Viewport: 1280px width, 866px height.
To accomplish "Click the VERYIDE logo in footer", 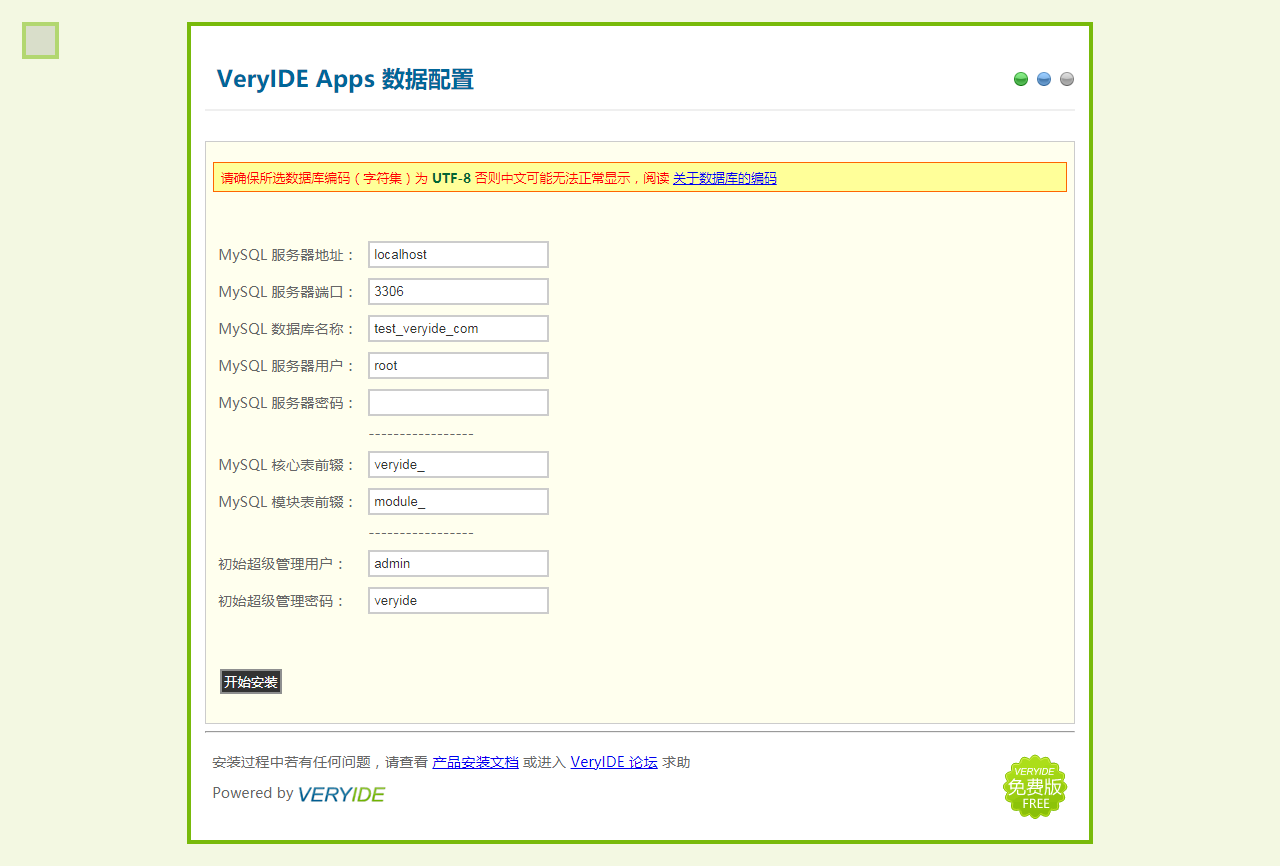I will pos(341,794).
